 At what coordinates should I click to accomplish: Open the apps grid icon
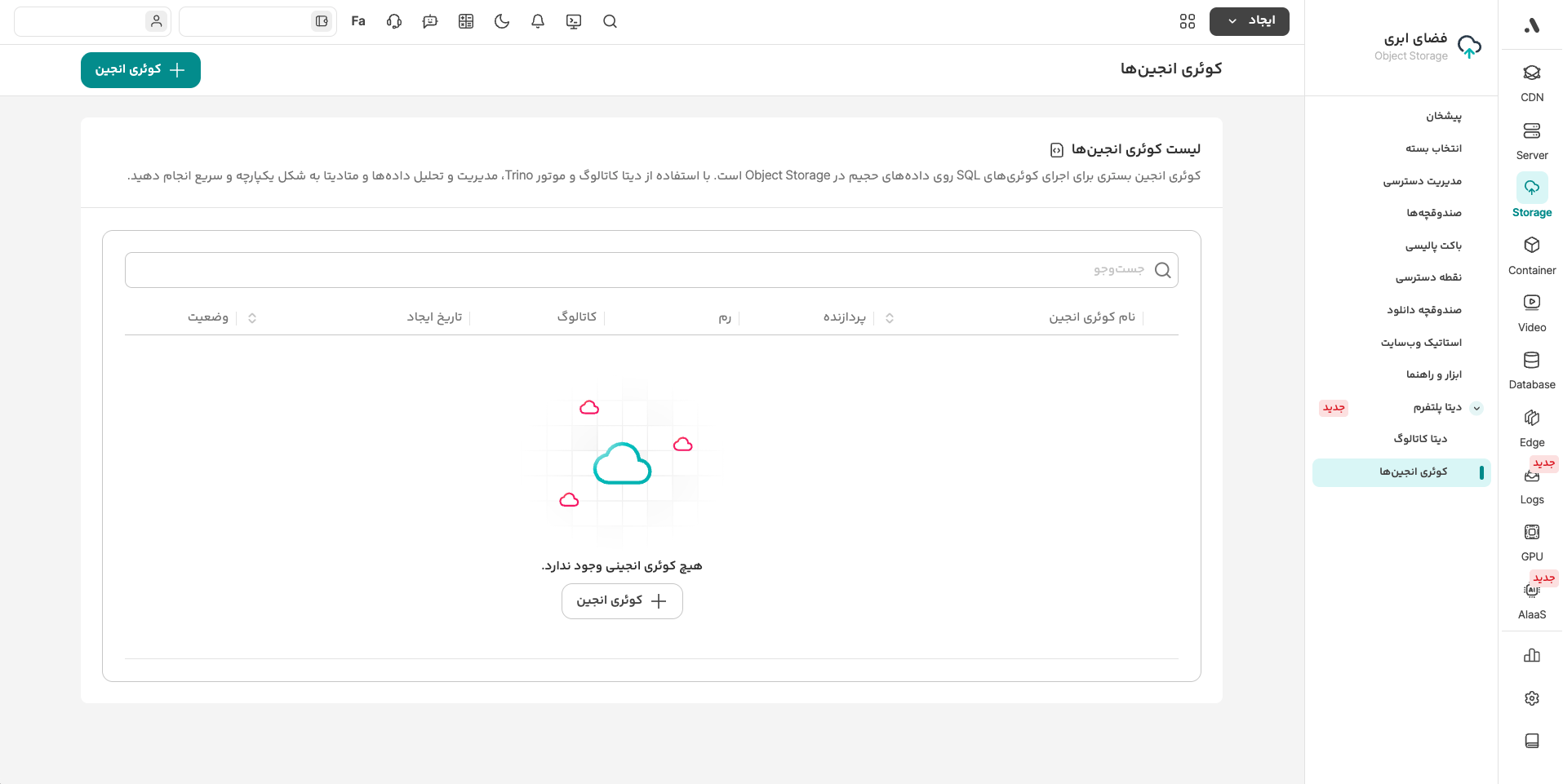[1188, 22]
